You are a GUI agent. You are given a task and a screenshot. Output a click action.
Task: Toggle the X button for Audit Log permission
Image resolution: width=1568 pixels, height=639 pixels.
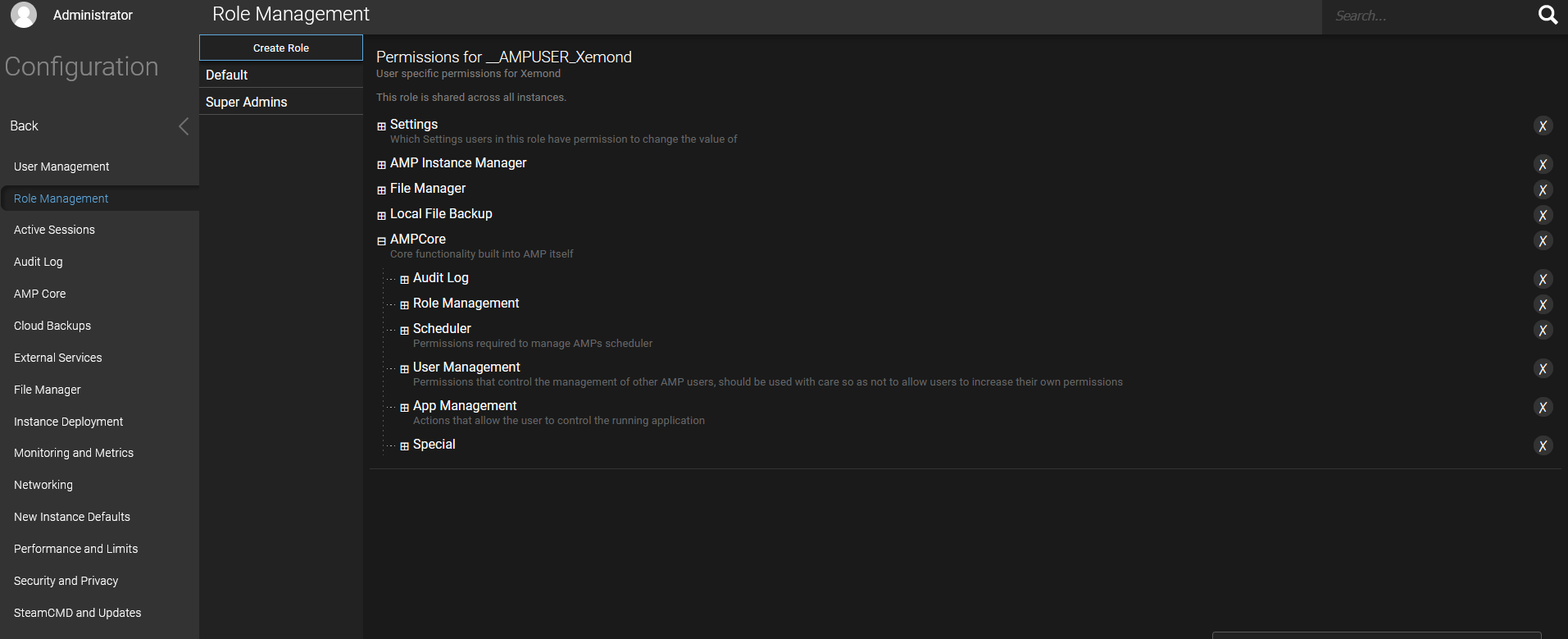click(1543, 279)
